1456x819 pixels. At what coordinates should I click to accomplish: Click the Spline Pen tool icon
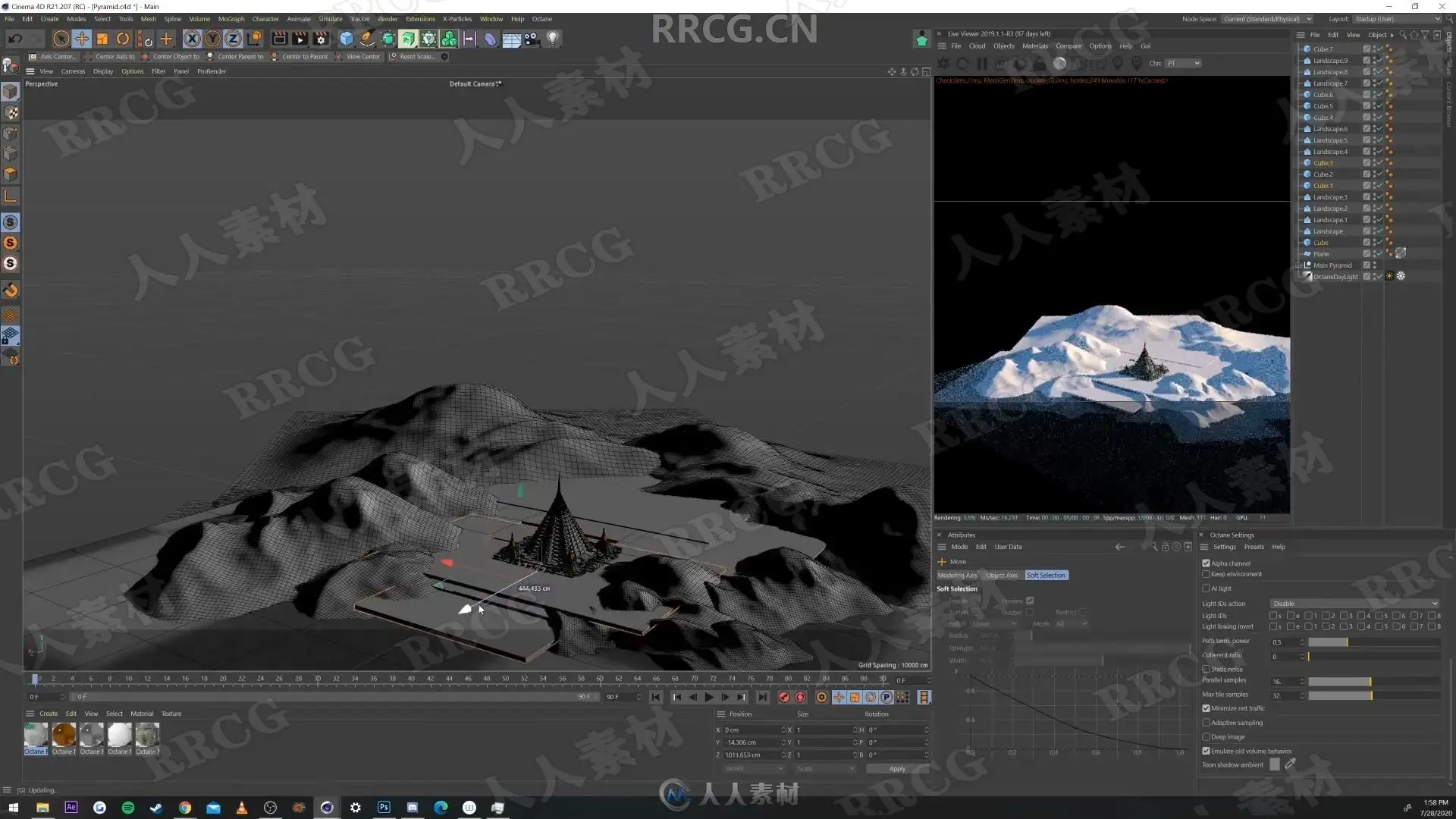coord(367,39)
